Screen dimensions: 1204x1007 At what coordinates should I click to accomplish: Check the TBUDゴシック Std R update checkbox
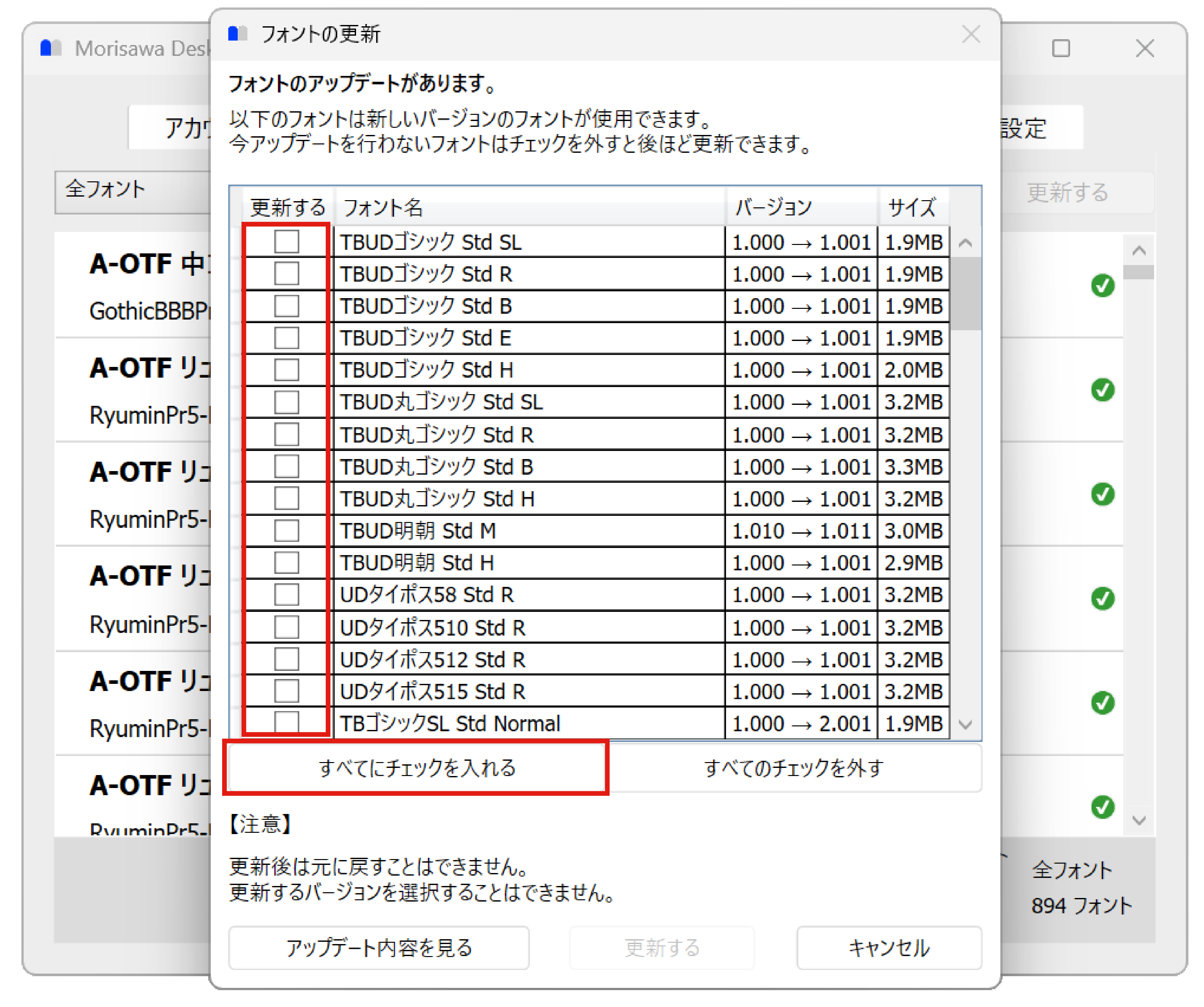tap(287, 273)
